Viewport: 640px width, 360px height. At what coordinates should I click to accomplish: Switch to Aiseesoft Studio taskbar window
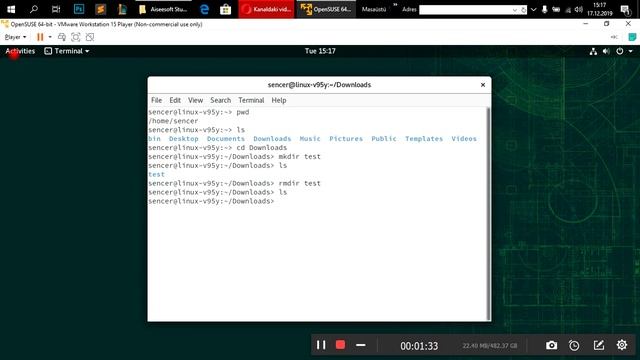pos(164,9)
